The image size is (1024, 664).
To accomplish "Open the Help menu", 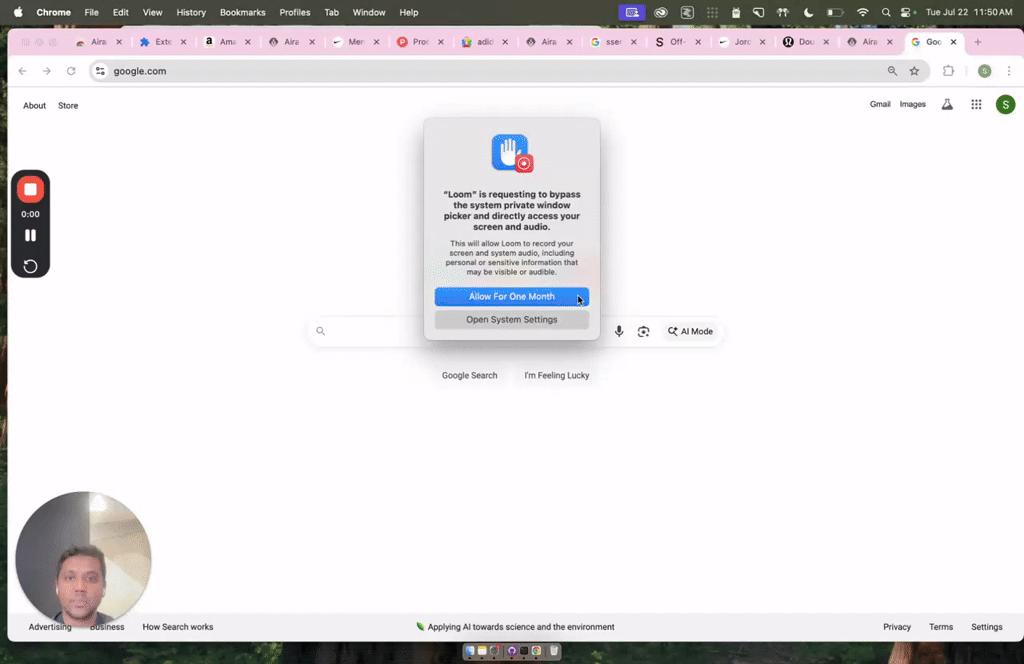I will pyautogui.click(x=409, y=12).
